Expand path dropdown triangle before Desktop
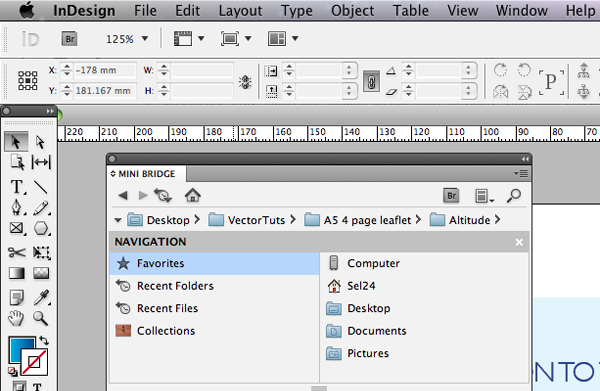 point(118,220)
